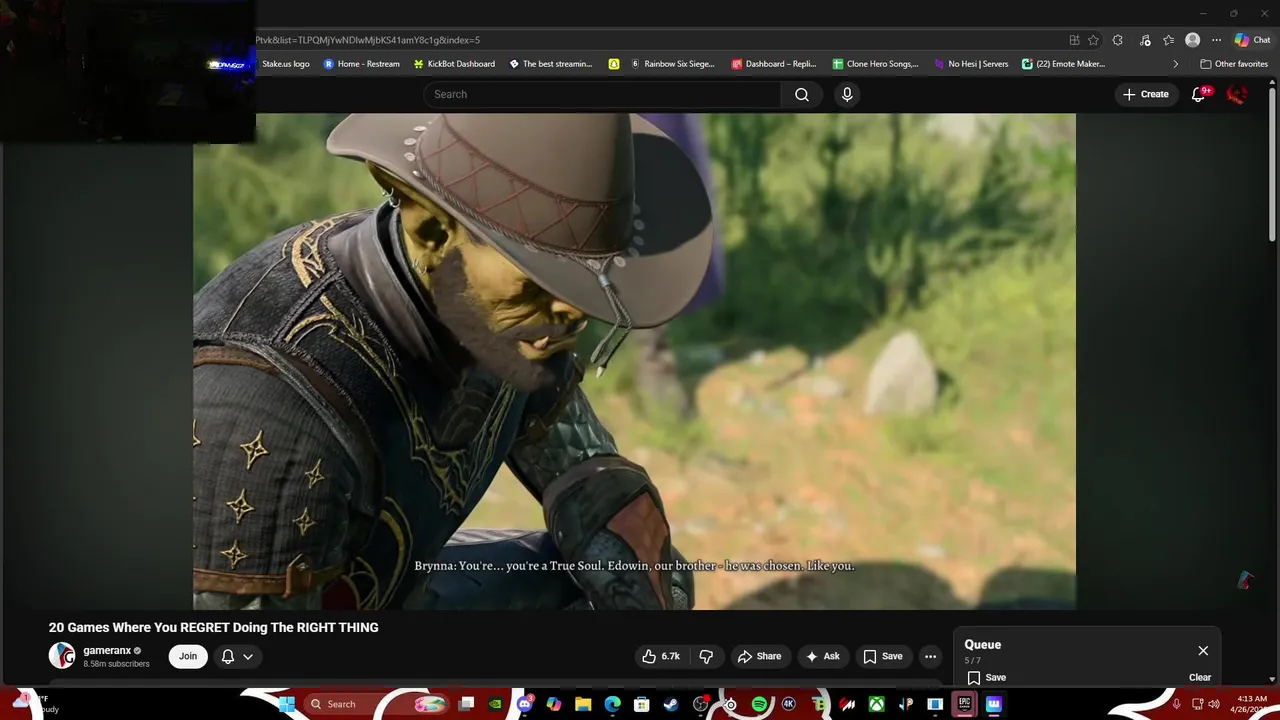Open YouTube notifications bell
1280x720 pixels.
[x=1198, y=94]
